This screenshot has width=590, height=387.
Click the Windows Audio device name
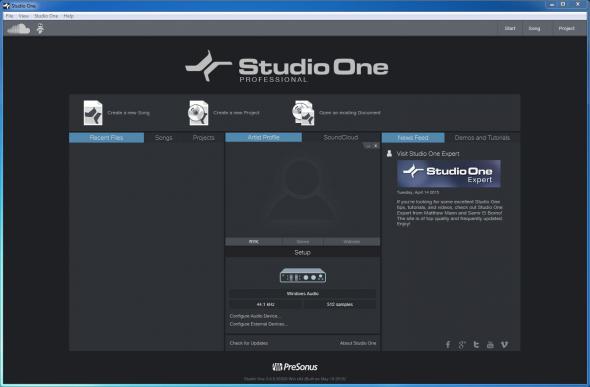coord(303,293)
